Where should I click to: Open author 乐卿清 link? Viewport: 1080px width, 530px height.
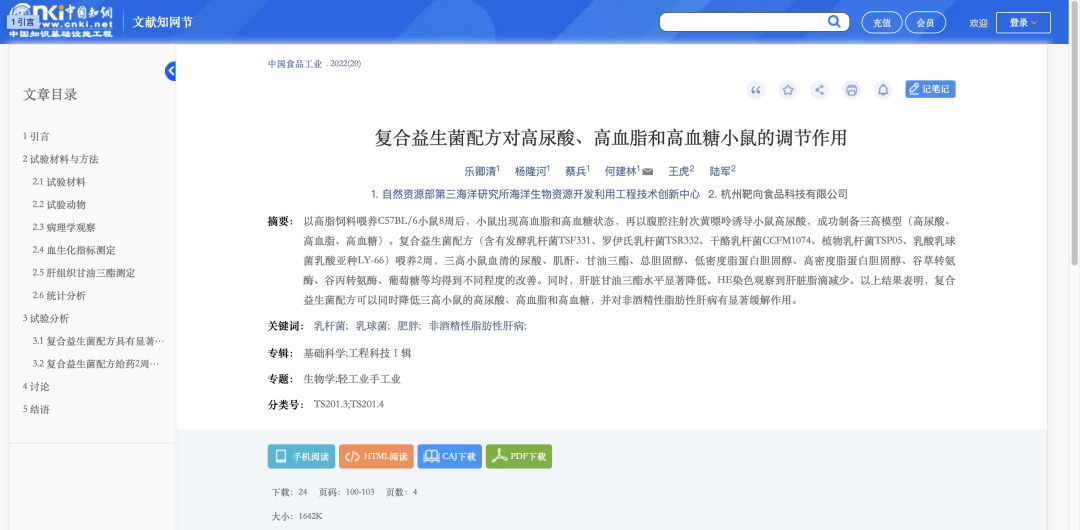[x=480, y=171]
